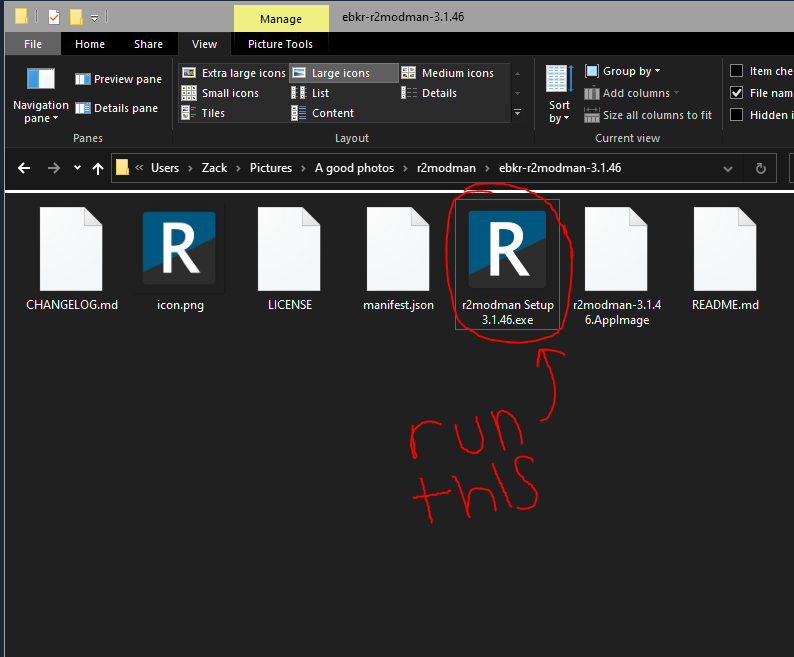
Task: Navigate to Users in breadcrumb
Action: (x=165, y=168)
